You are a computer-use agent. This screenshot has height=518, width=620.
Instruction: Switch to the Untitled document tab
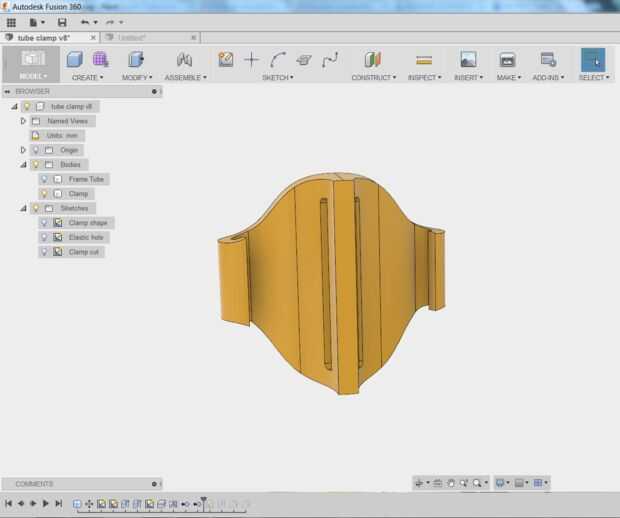coord(132,38)
